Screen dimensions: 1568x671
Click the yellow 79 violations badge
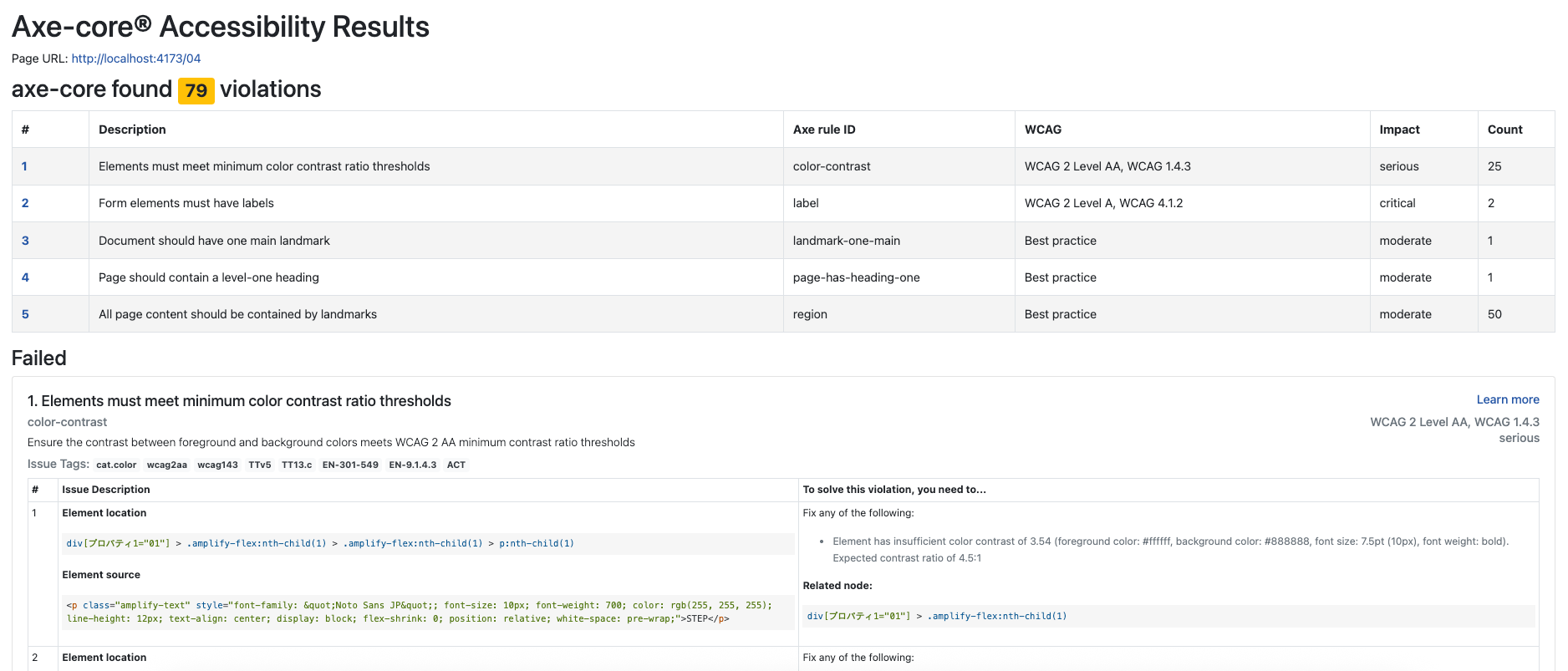tap(196, 90)
